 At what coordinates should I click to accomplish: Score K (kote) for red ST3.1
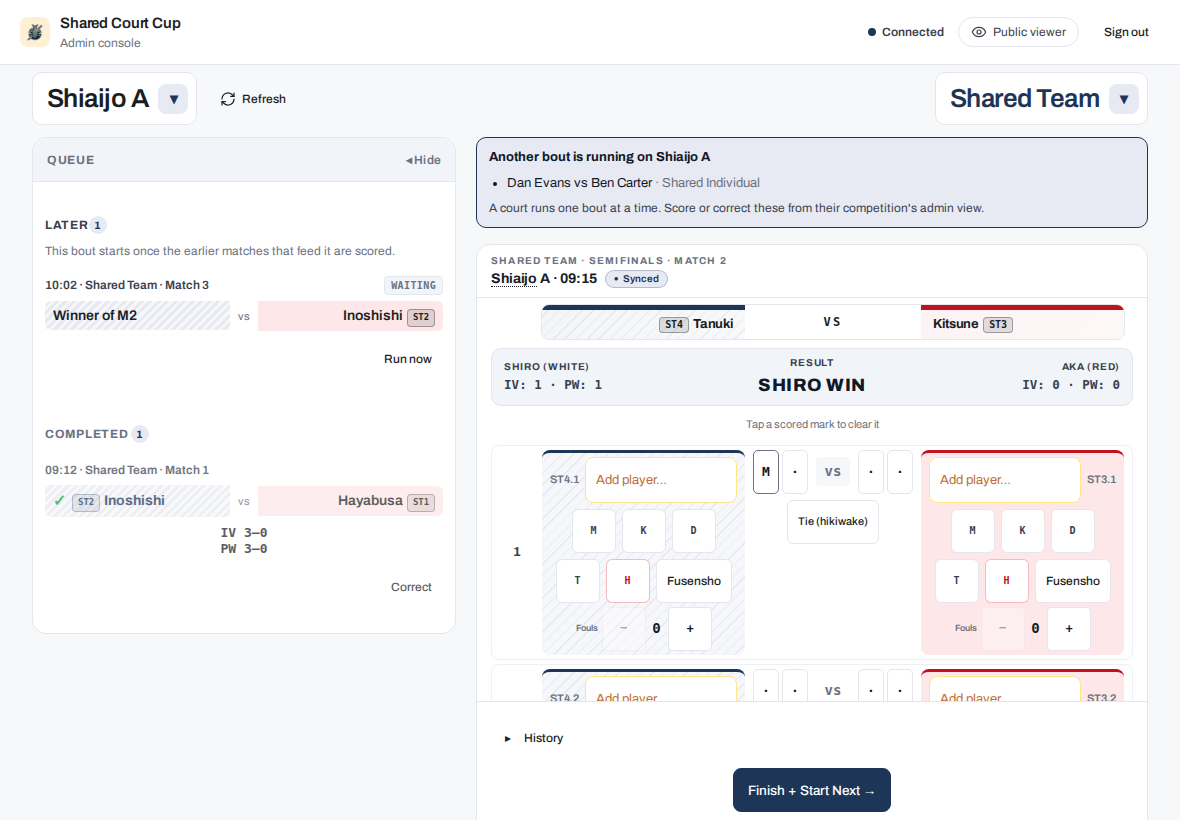(1022, 531)
